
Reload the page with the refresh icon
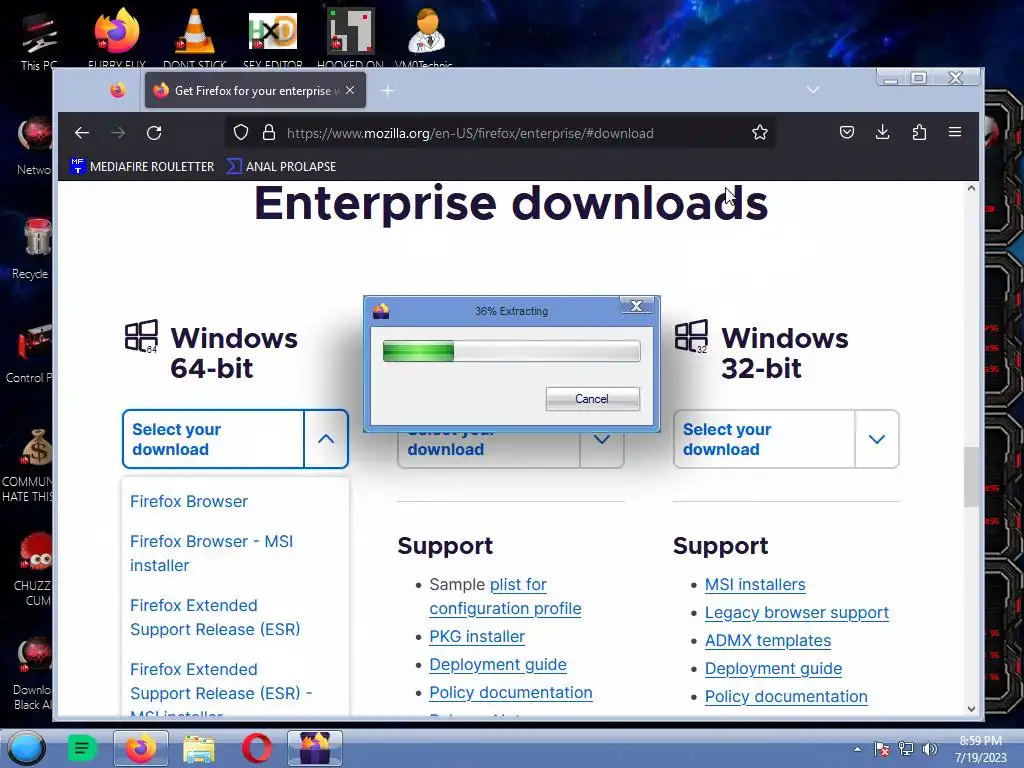pyautogui.click(x=154, y=133)
